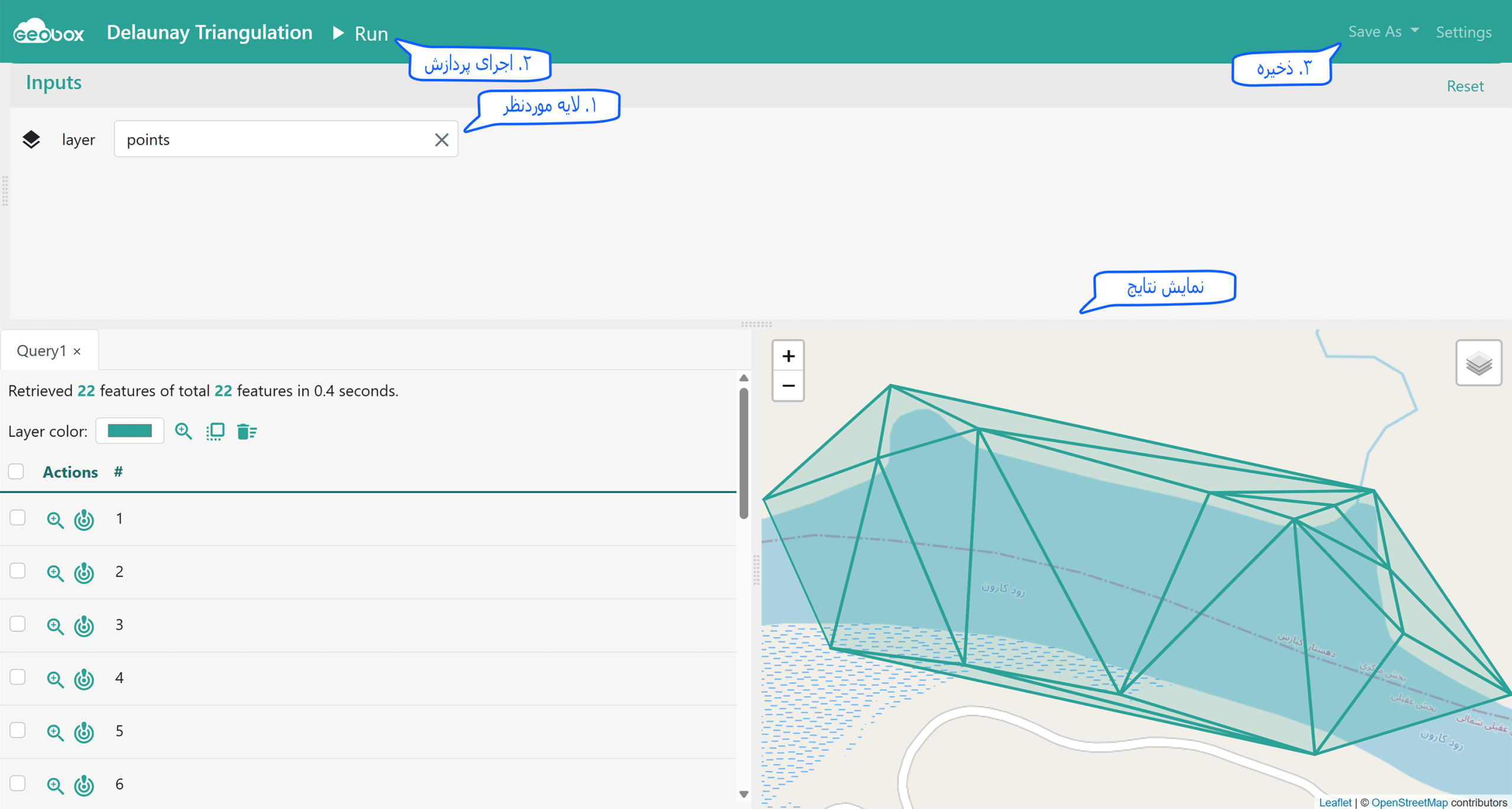The height and width of the screenshot is (809, 1512).
Task: Check the checkbox for row 1
Action: (x=18, y=518)
